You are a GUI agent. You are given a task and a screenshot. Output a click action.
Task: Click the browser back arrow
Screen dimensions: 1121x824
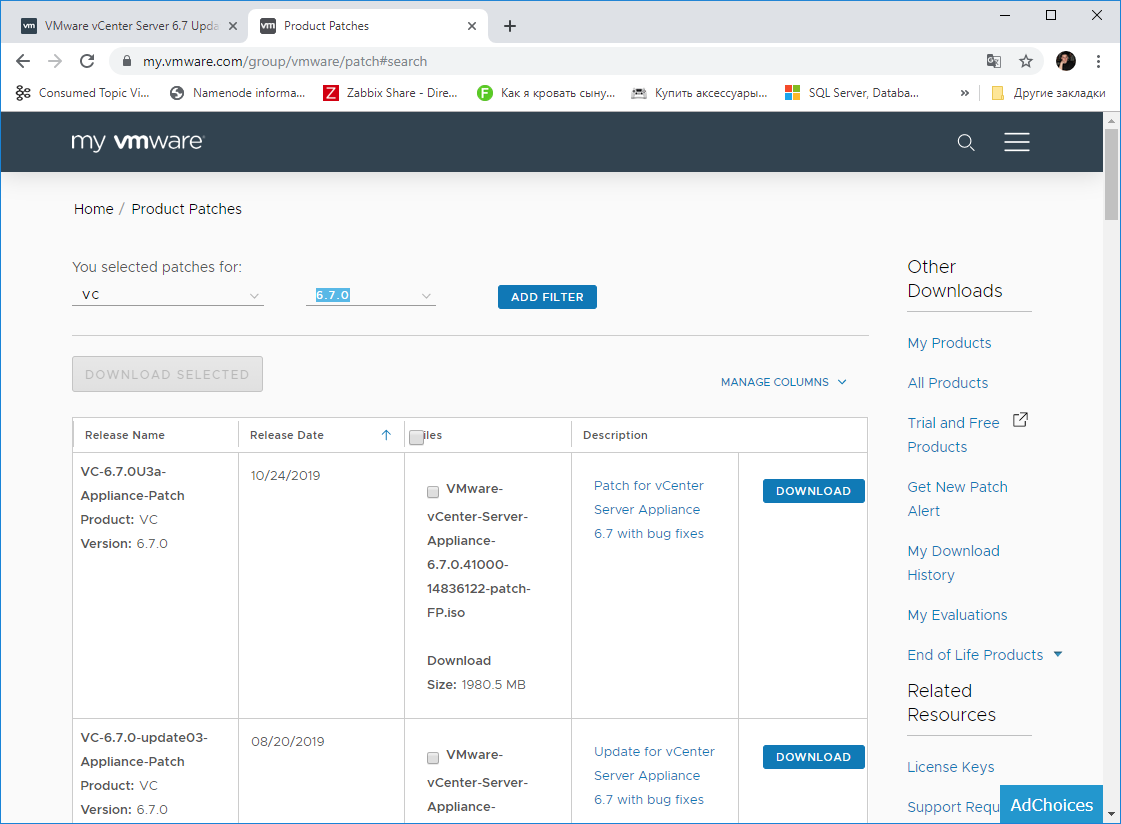pos(23,61)
